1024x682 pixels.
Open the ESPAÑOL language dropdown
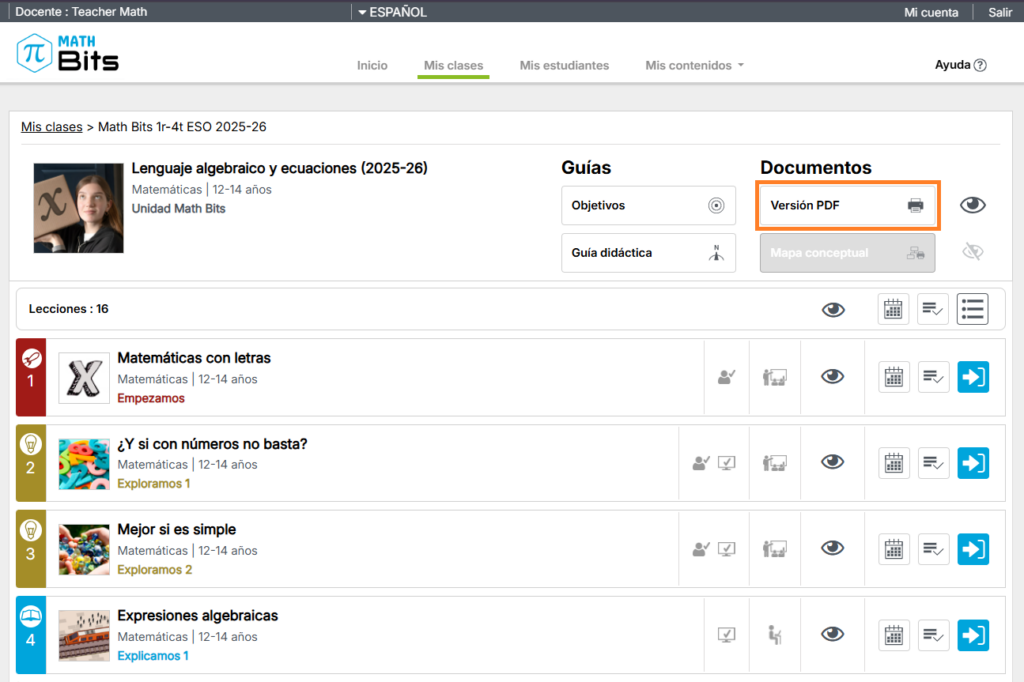pyautogui.click(x=391, y=12)
